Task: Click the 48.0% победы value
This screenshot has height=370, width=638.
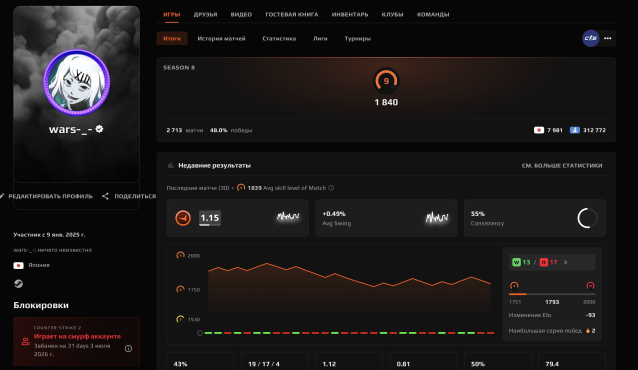Action: pos(231,130)
